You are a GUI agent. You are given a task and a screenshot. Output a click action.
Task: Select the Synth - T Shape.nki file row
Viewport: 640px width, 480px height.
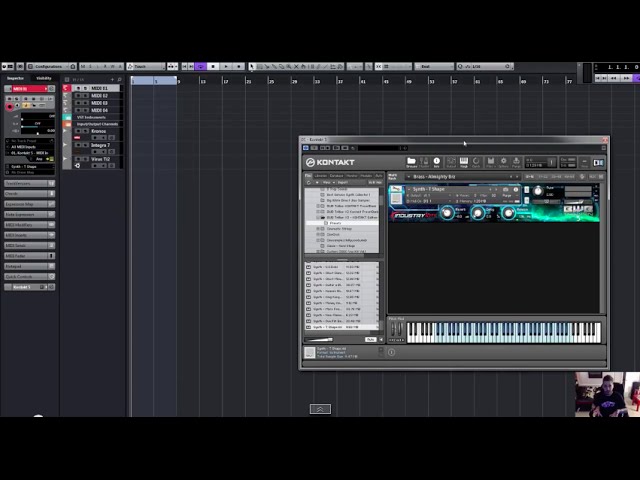click(x=342, y=327)
